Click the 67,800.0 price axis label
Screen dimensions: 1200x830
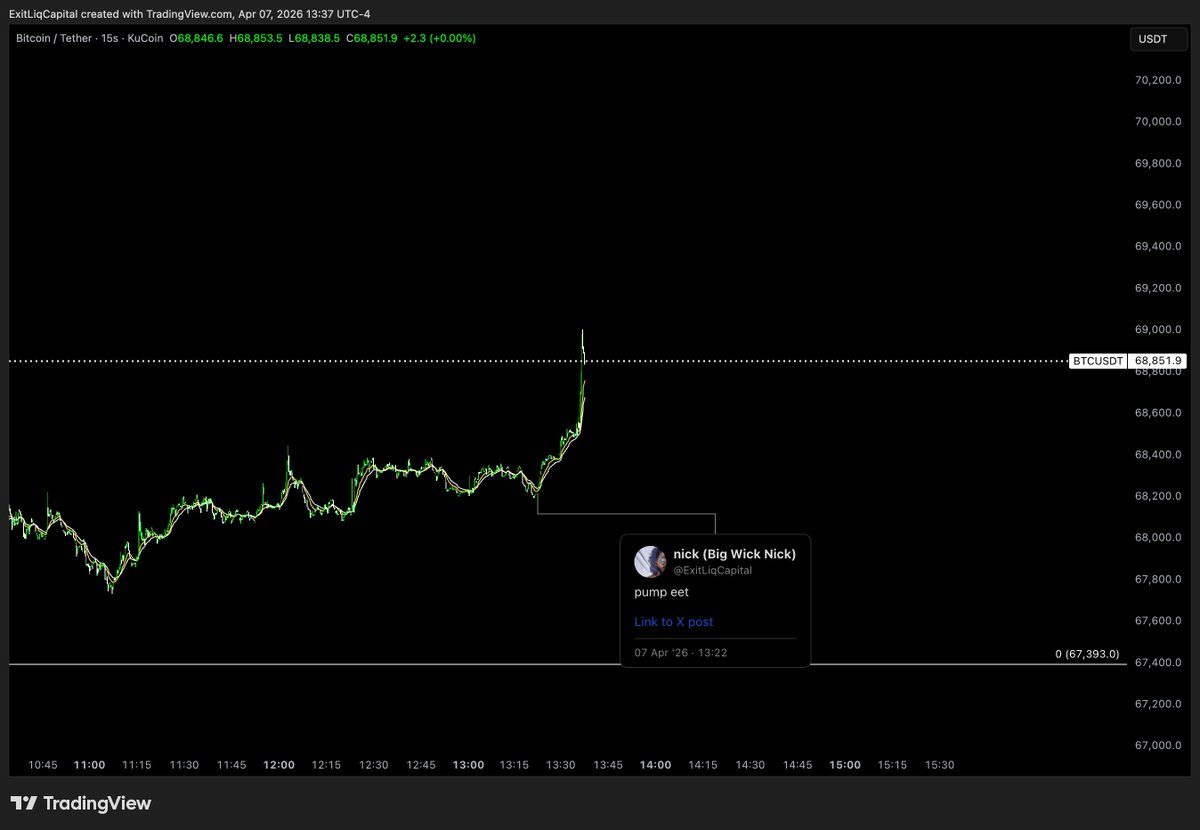pos(1158,580)
